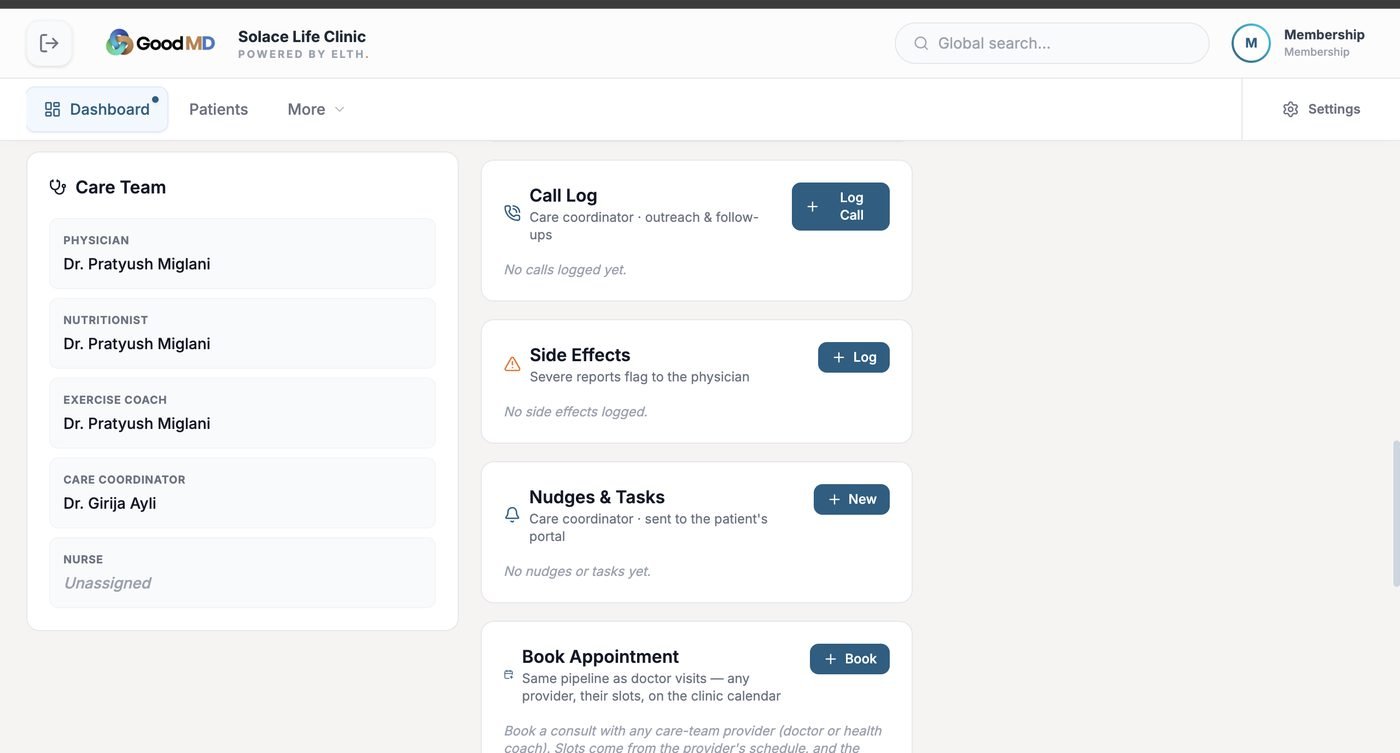
Task: Click the search magnifier icon
Action: point(921,43)
